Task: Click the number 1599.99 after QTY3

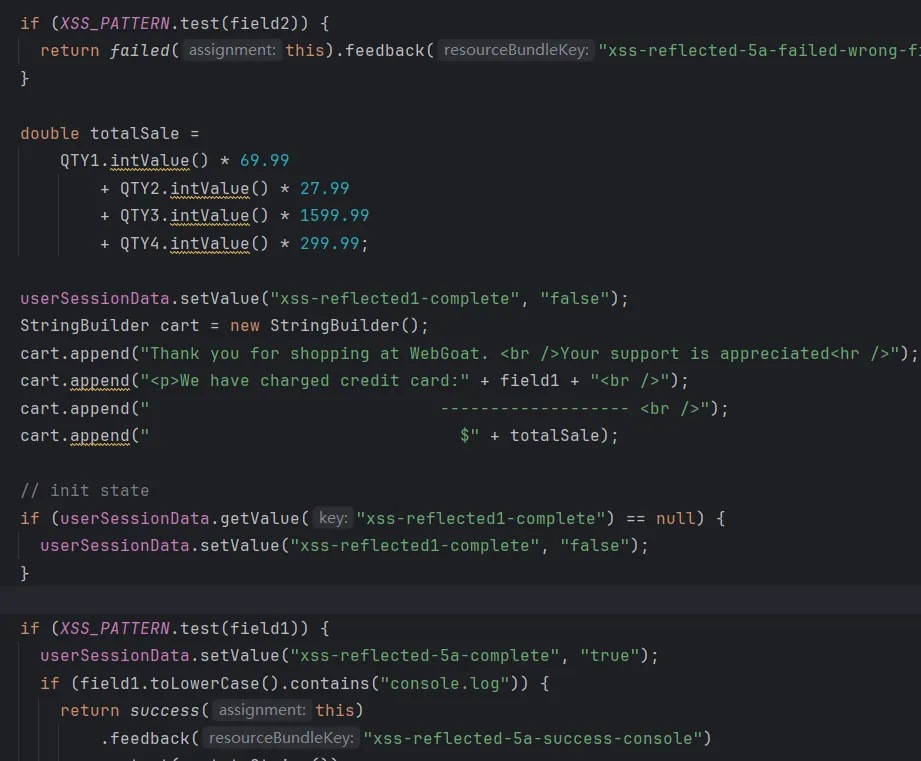Action: click(x=334, y=216)
